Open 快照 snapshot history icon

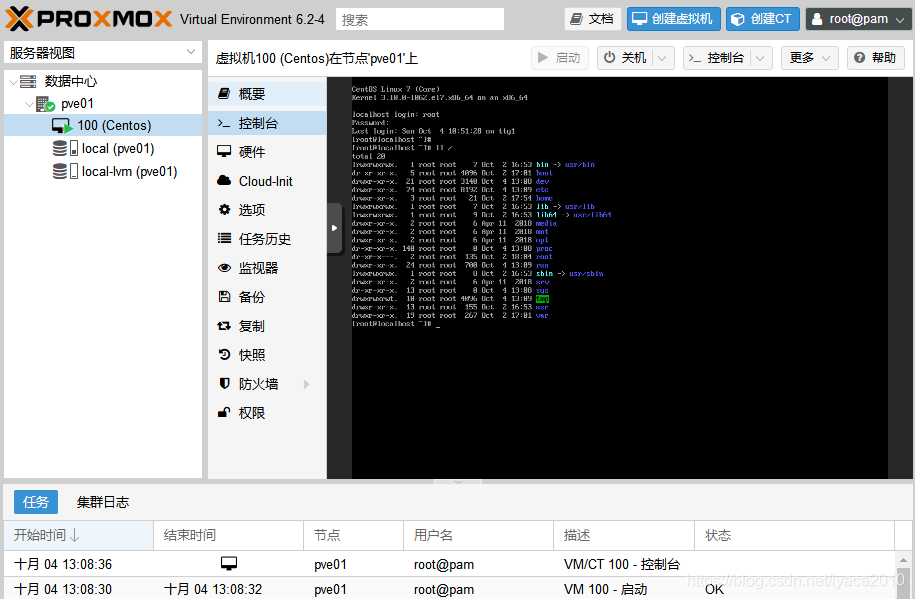[224, 354]
